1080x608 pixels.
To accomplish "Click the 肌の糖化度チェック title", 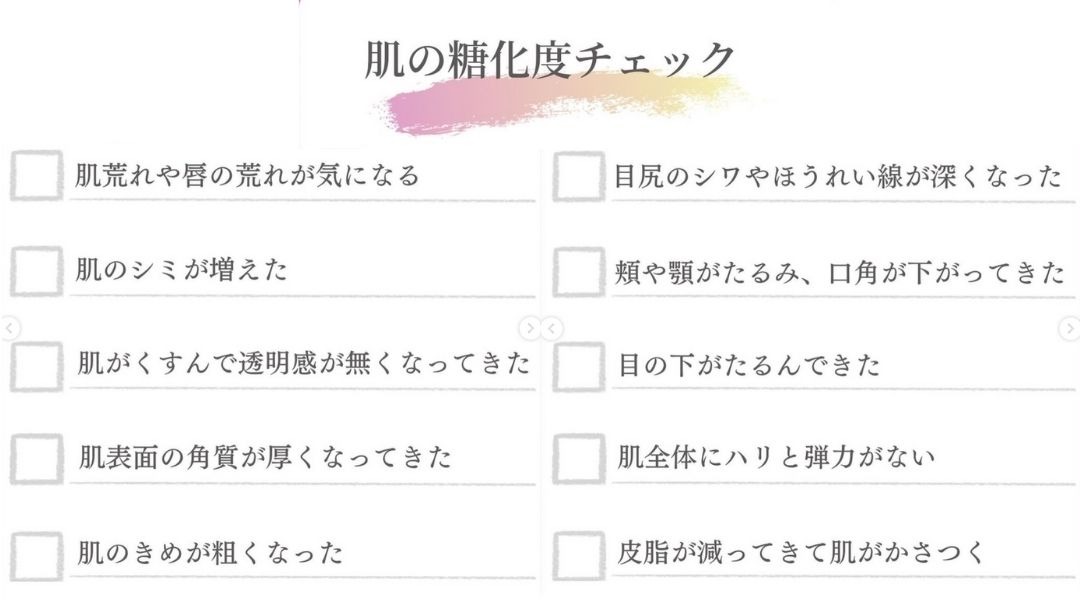I will [x=550, y=59].
